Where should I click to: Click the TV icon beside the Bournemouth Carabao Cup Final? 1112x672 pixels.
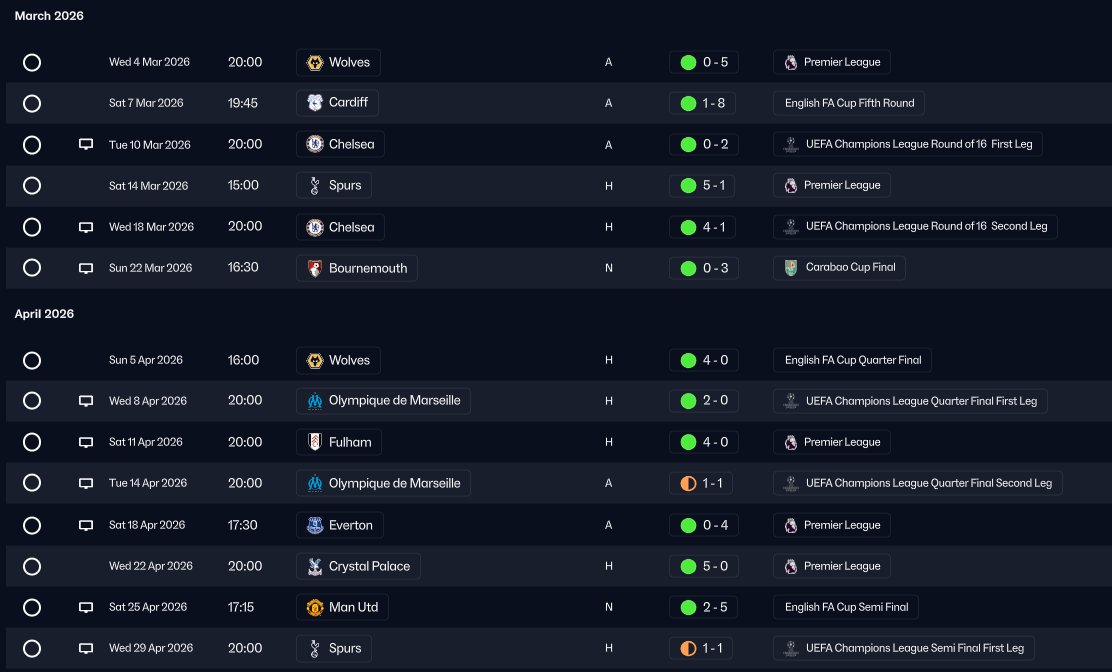coord(86,268)
